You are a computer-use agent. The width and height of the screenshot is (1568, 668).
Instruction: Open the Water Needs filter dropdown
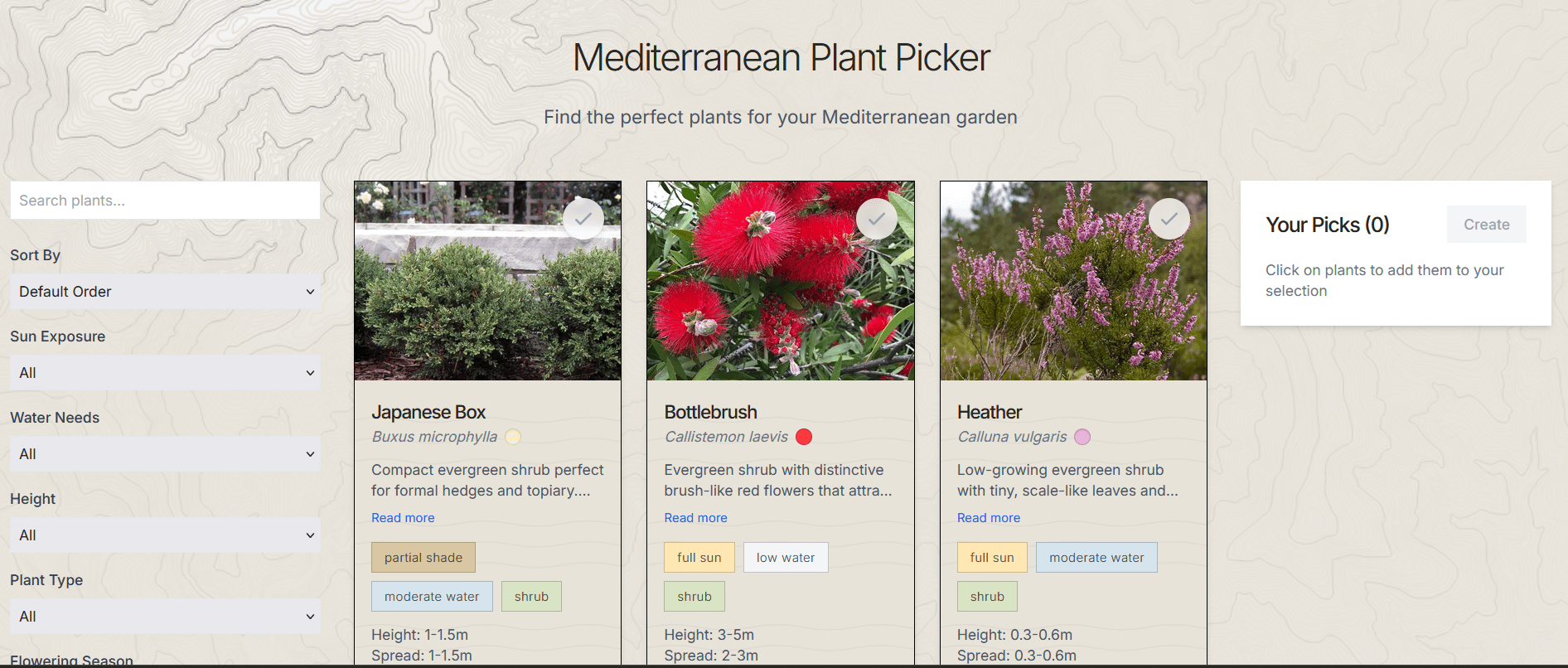165,454
